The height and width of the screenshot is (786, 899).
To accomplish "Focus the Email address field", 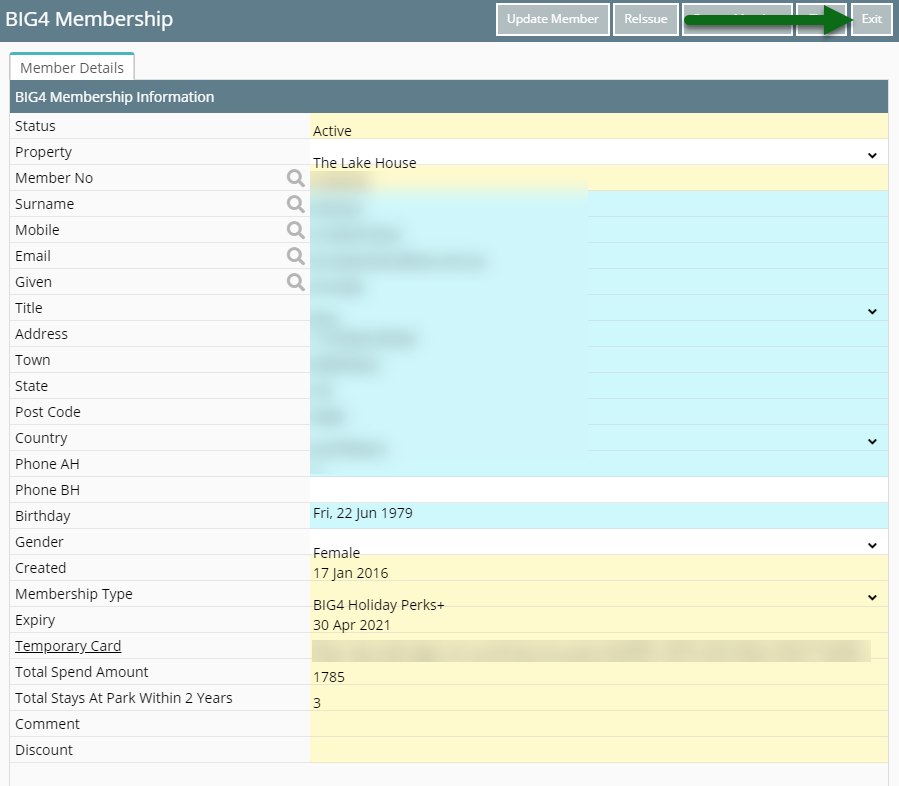I will [599, 256].
